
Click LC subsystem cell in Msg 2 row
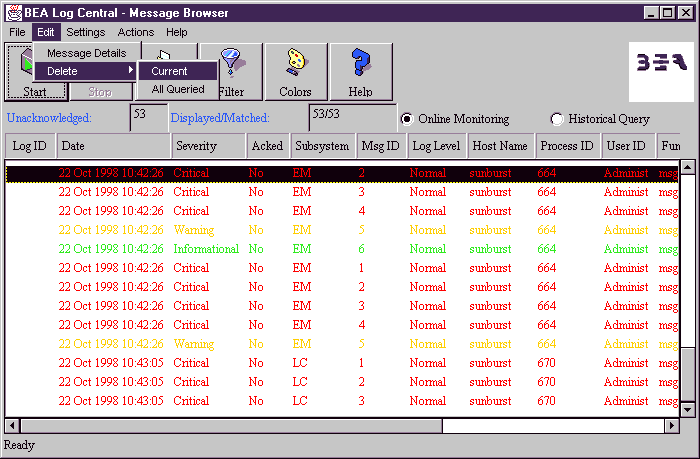[300, 382]
